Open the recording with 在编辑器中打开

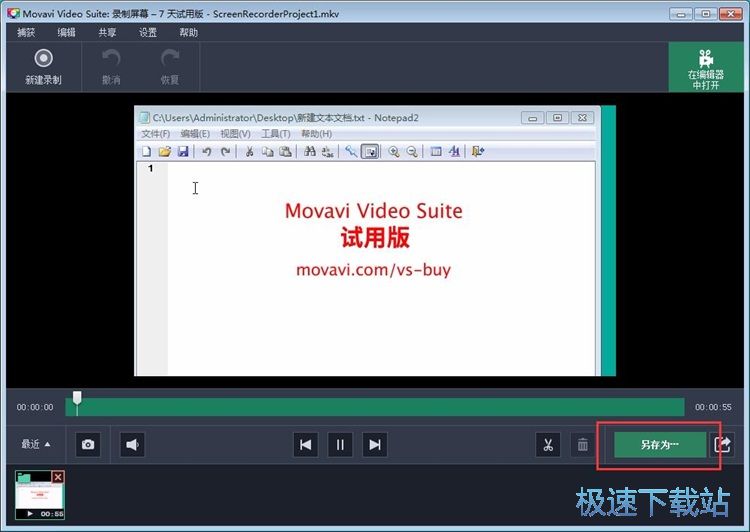[x=706, y=67]
